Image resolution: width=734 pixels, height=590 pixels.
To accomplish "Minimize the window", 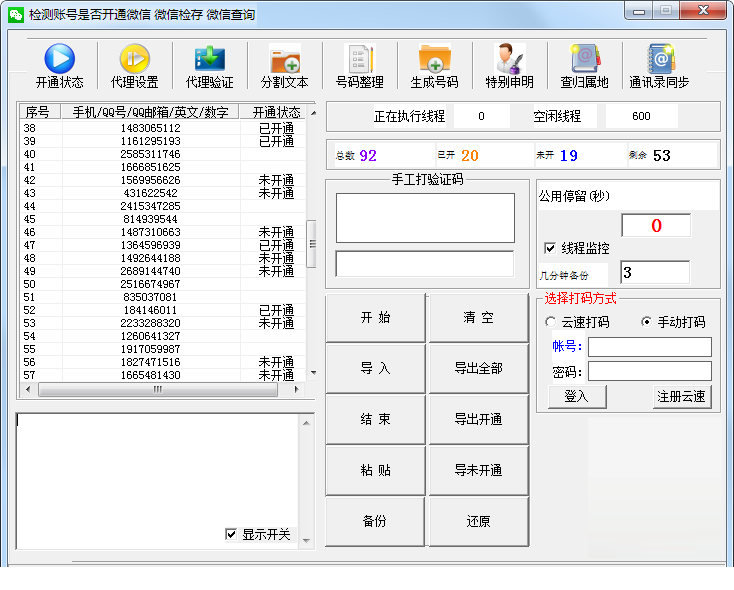I will click(639, 11).
